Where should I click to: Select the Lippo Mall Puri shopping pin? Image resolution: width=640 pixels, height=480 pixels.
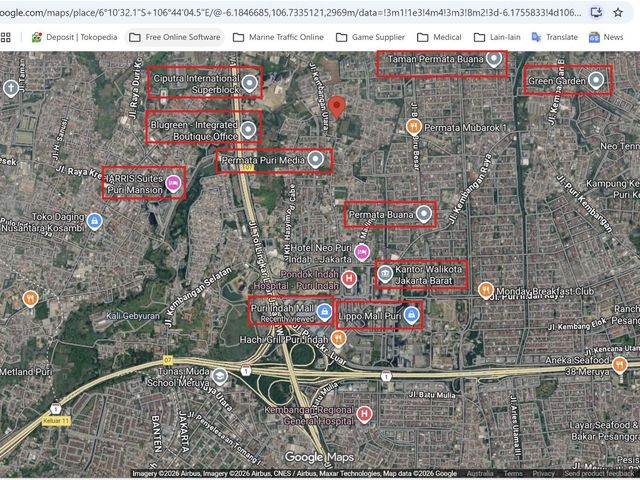(411, 316)
